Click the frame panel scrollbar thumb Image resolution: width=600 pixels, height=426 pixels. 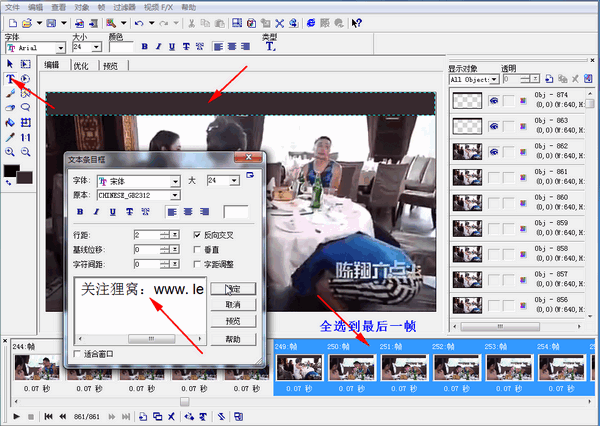(184, 402)
